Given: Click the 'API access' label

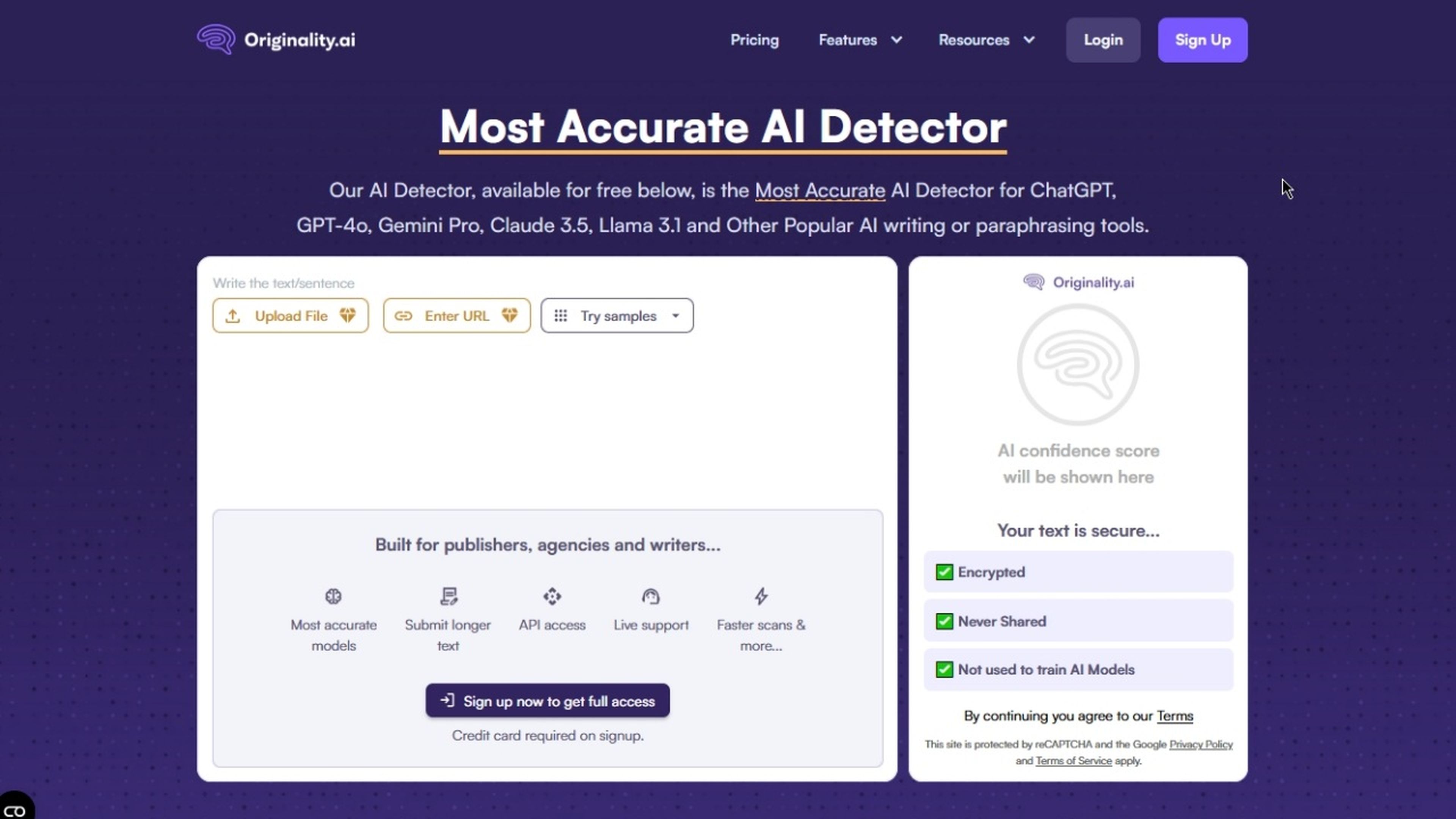Looking at the screenshot, I should 552,625.
